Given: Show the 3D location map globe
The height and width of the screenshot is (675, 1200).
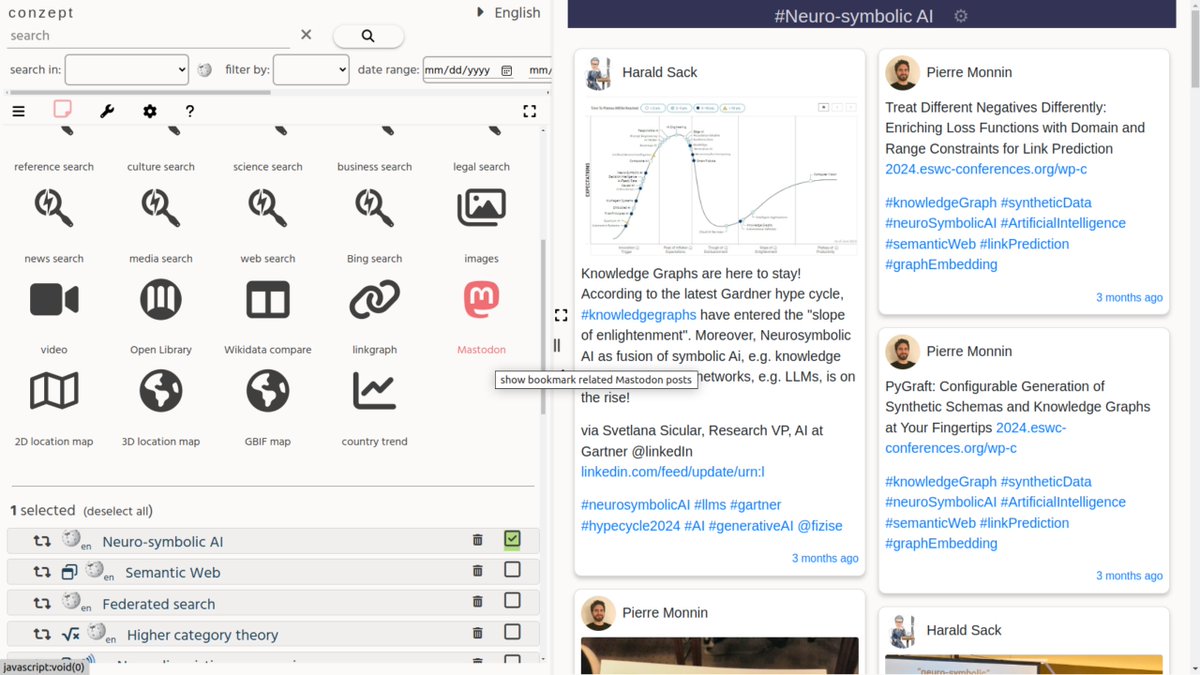Looking at the screenshot, I should tap(161, 391).
